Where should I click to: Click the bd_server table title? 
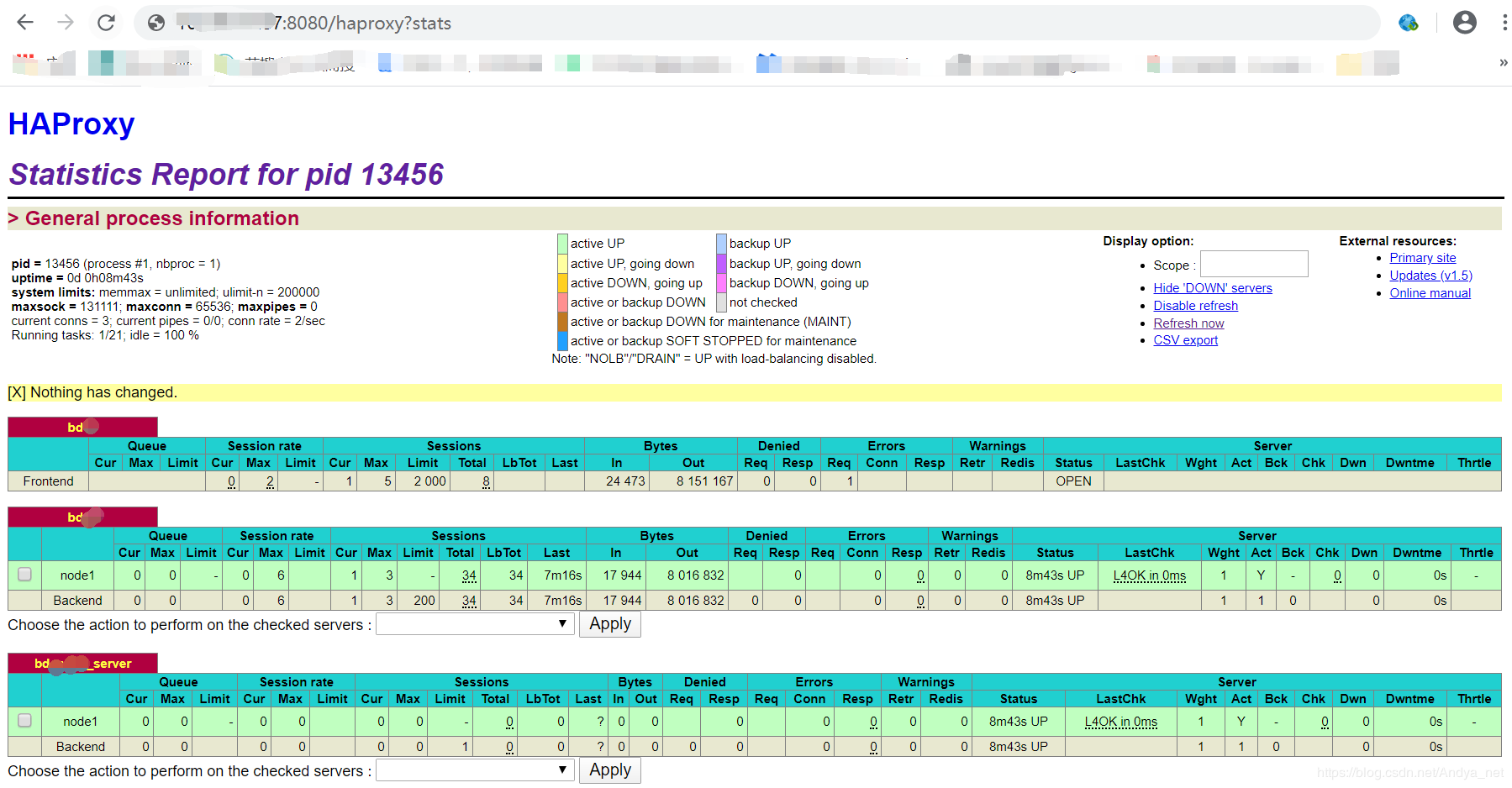83,664
